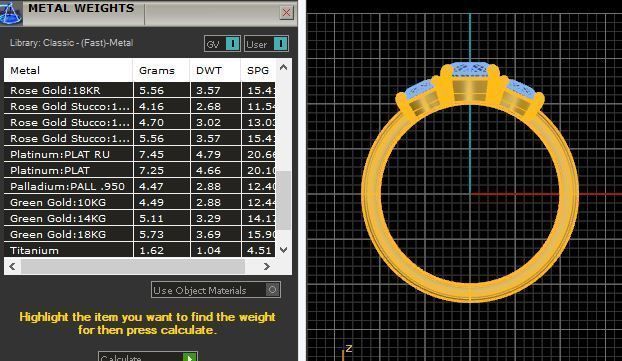Toggle the User library switch
Viewport: 622px width, 361px height.
coord(266,44)
